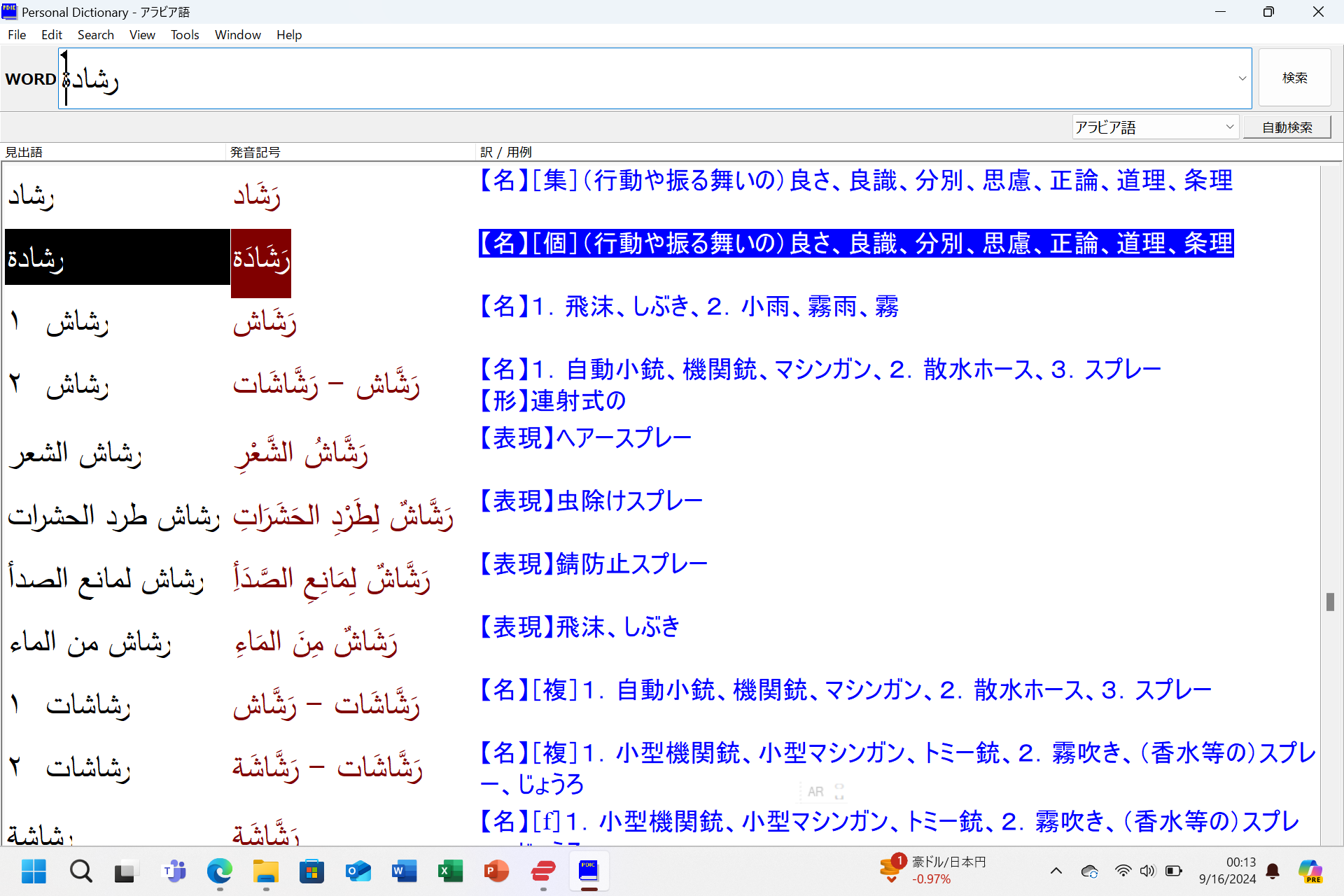The image size is (1344, 896).
Task: Launch Microsoft Teams taskbar icon
Action: pos(174,871)
